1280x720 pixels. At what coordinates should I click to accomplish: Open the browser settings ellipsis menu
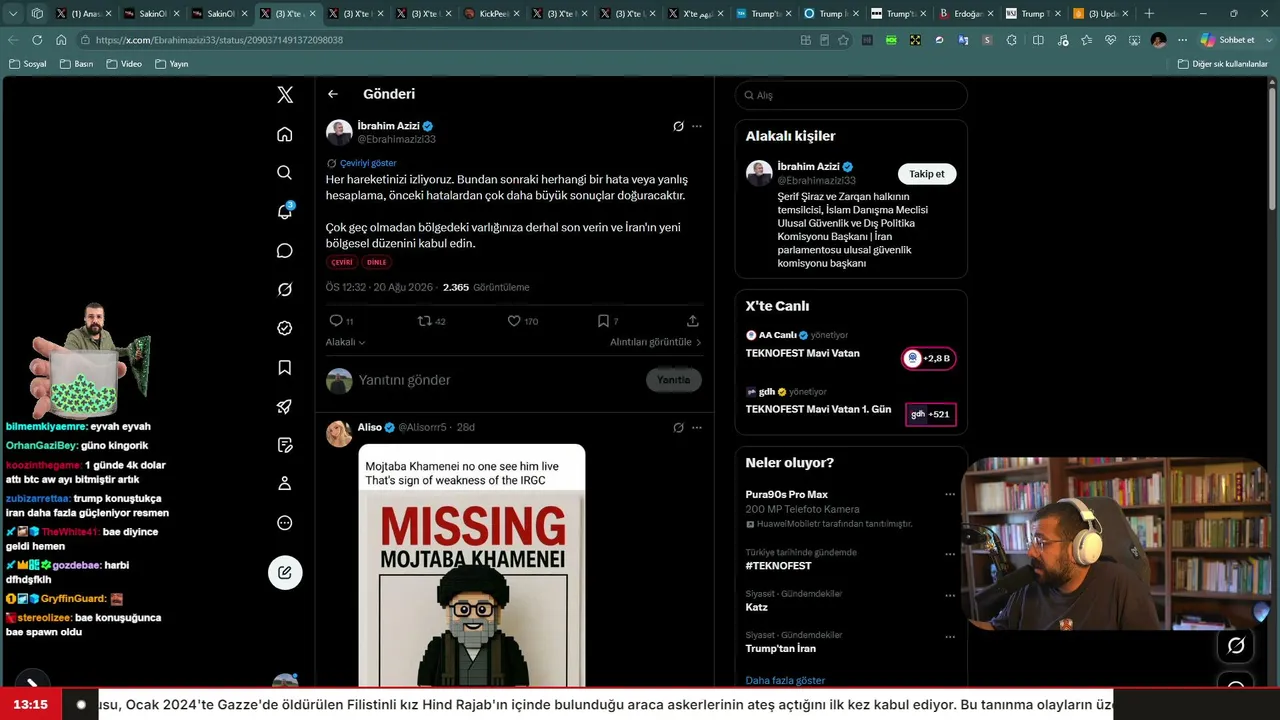pos(1182,40)
